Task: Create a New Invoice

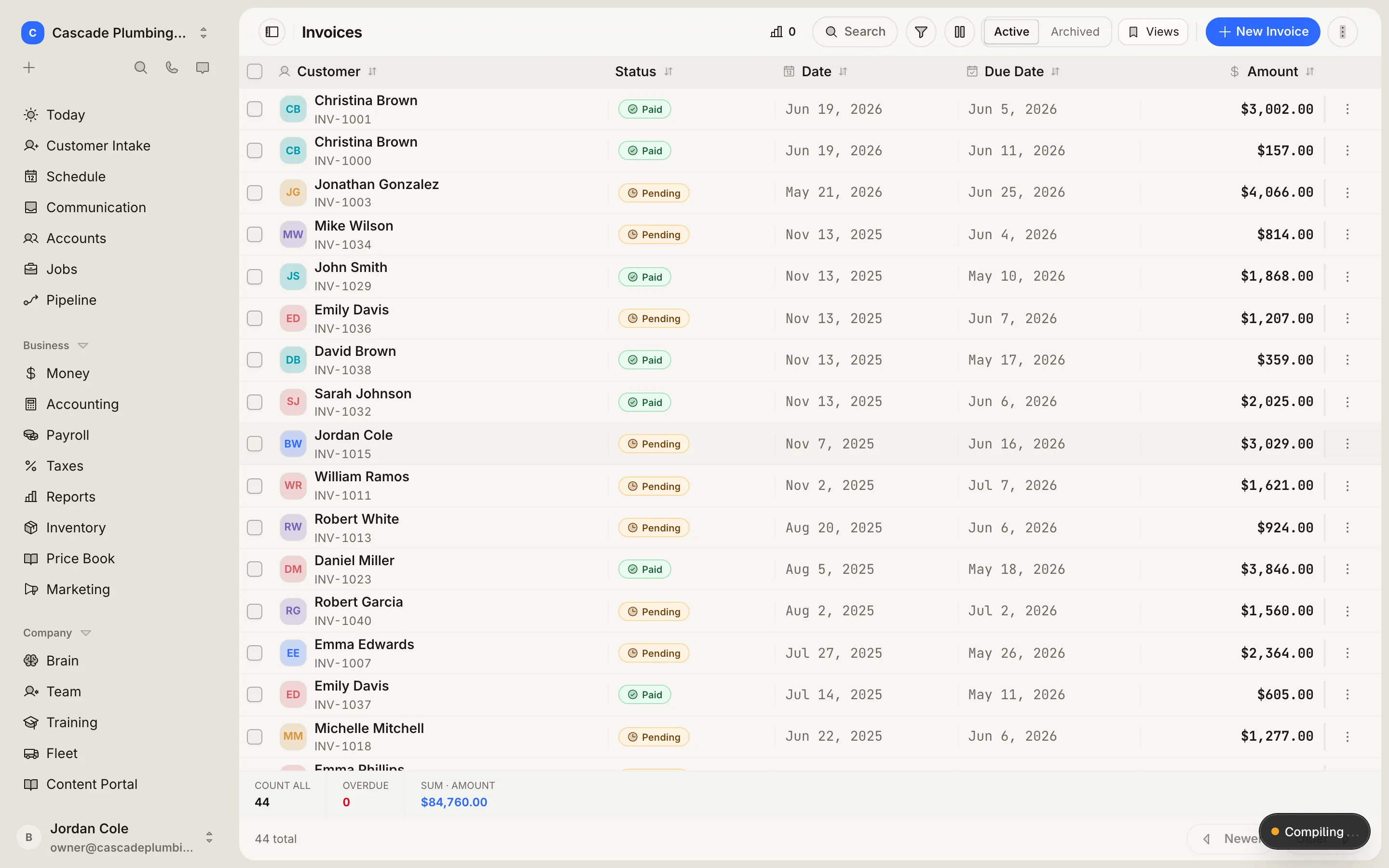Action: click(1262, 31)
